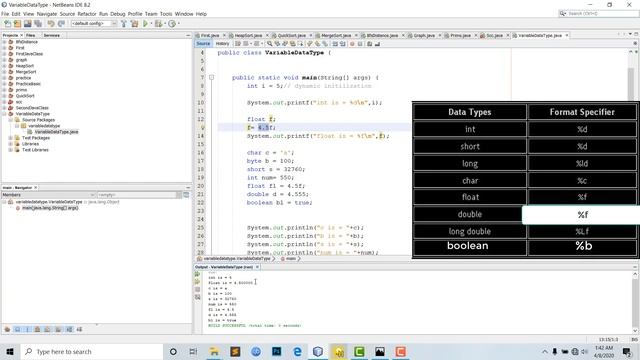Open the Windows notification center icon
The height and width of the screenshot is (360, 640).
click(627, 351)
